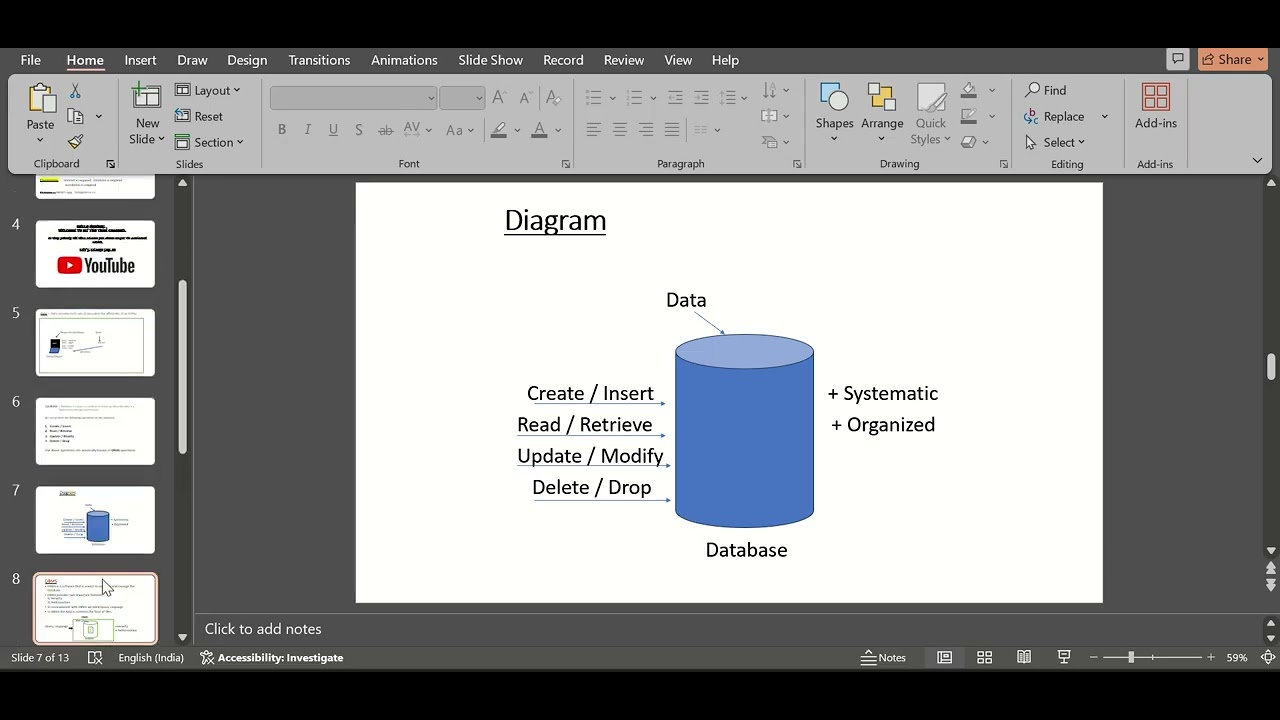1280x720 pixels.
Task: Toggle Align Right paragraph
Action: 646,130
